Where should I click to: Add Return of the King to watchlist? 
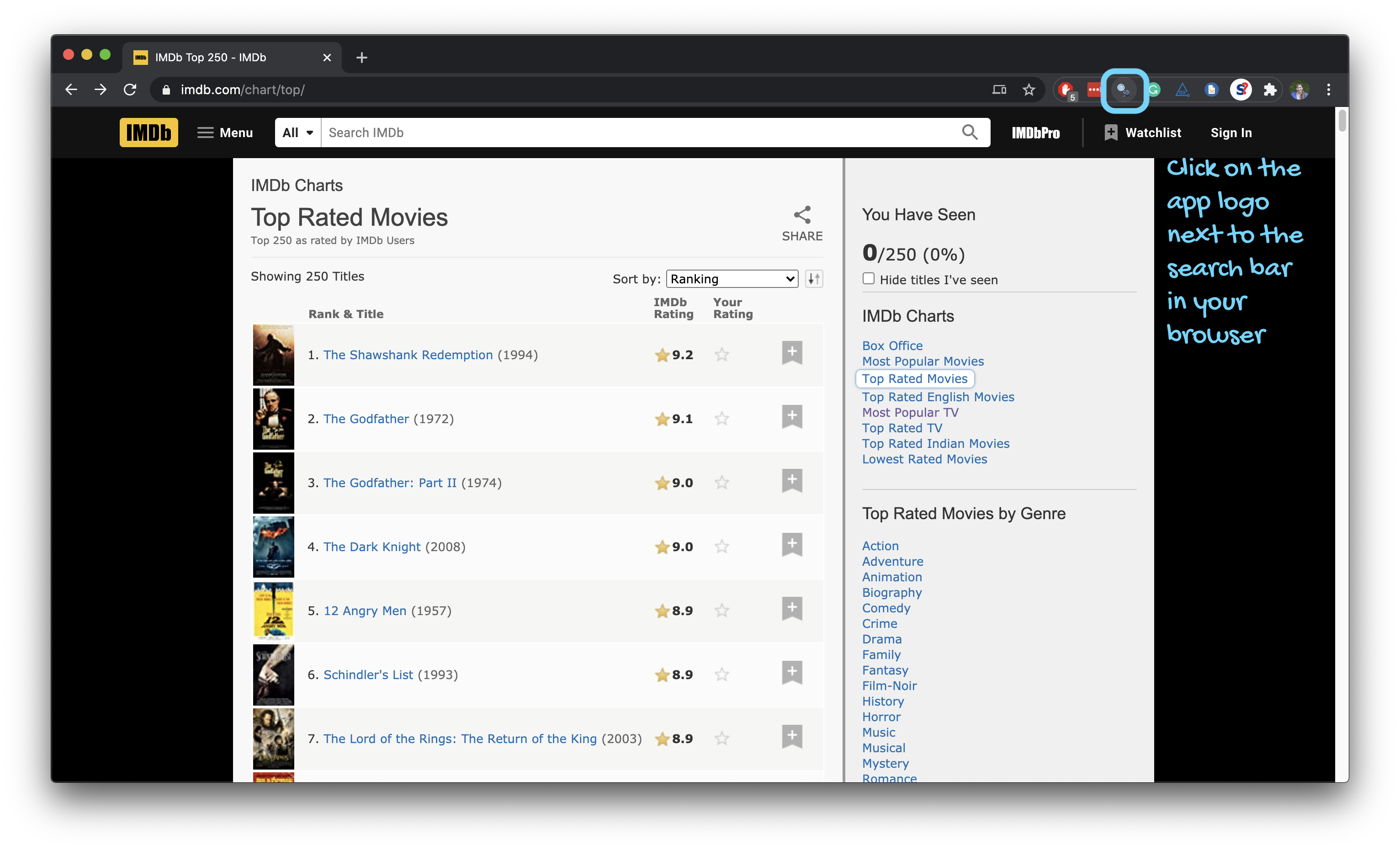(792, 736)
